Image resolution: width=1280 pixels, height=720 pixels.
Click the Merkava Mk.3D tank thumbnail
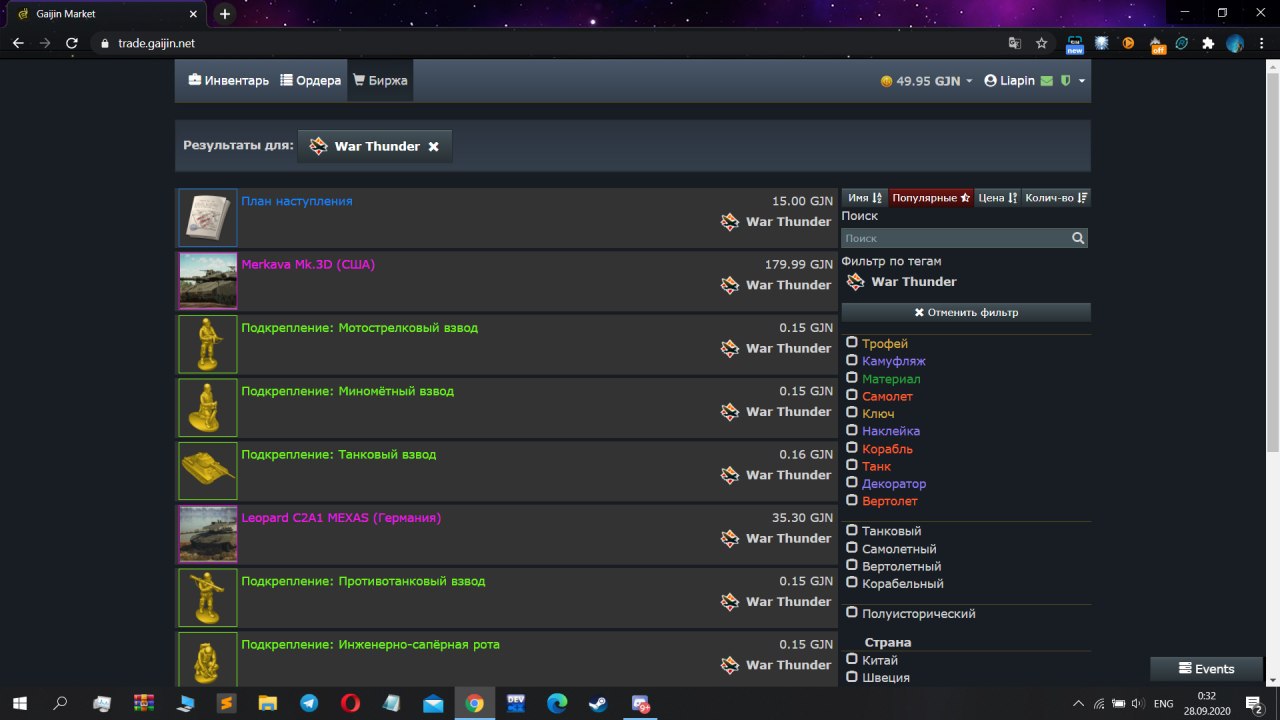[208, 281]
